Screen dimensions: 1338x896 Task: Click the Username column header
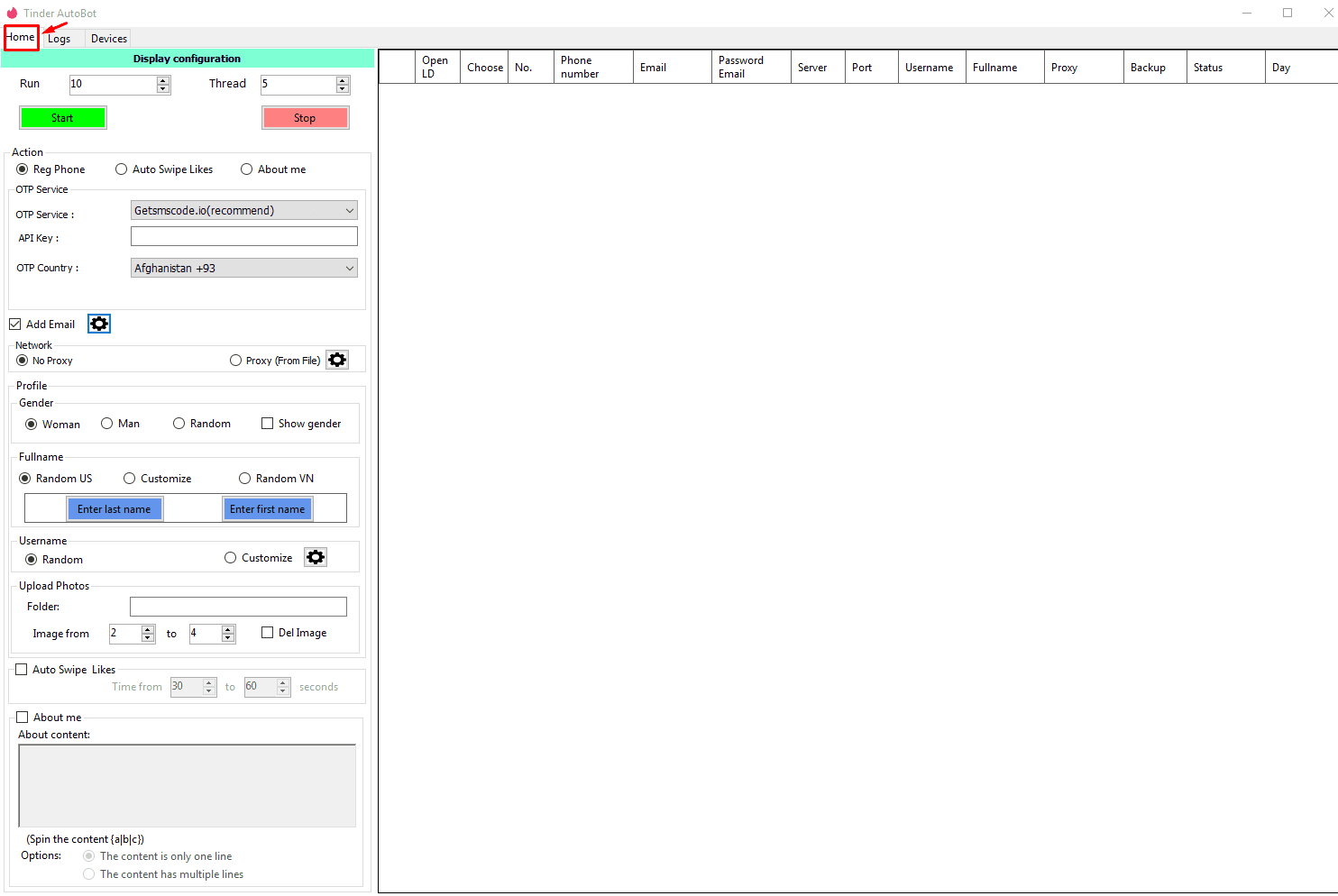pos(932,68)
